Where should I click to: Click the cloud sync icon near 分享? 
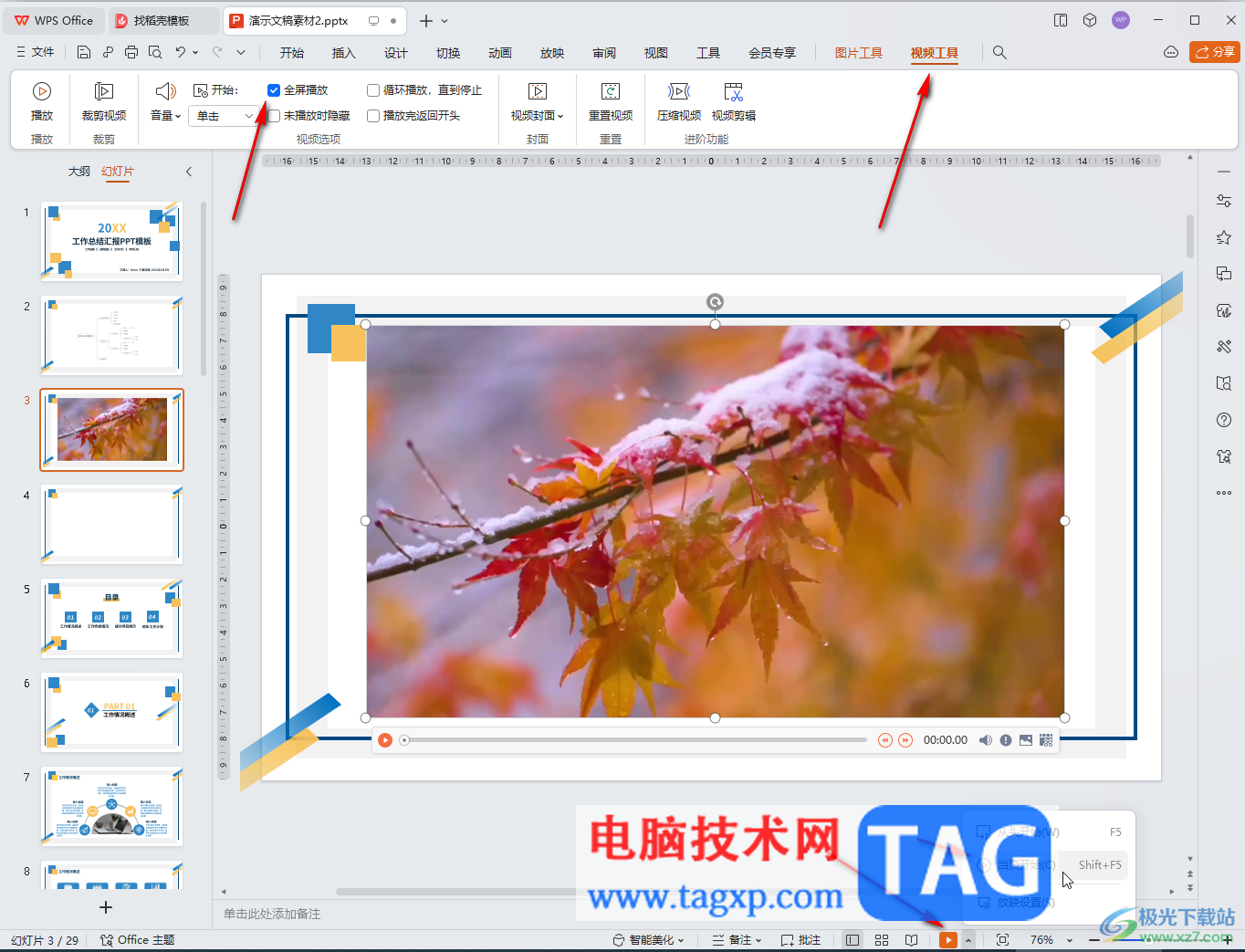coord(1171,52)
